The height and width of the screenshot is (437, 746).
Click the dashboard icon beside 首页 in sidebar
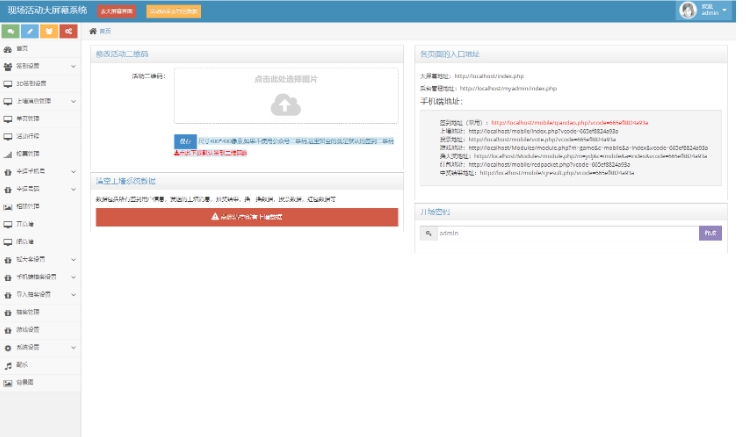tap(8, 49)
